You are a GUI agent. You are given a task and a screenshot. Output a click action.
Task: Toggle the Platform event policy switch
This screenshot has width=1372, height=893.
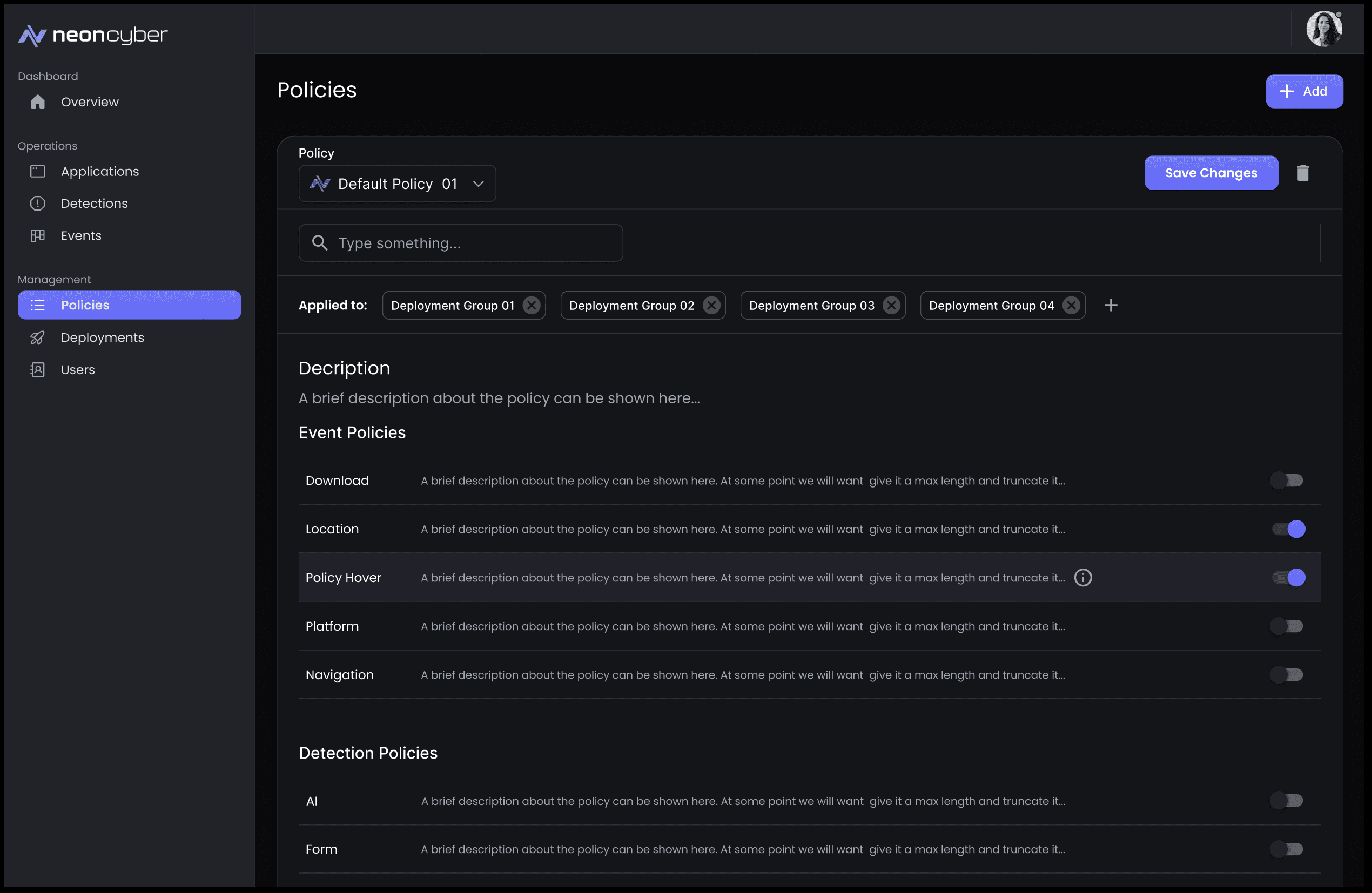pyautogui.click(x=1286, y=626)
